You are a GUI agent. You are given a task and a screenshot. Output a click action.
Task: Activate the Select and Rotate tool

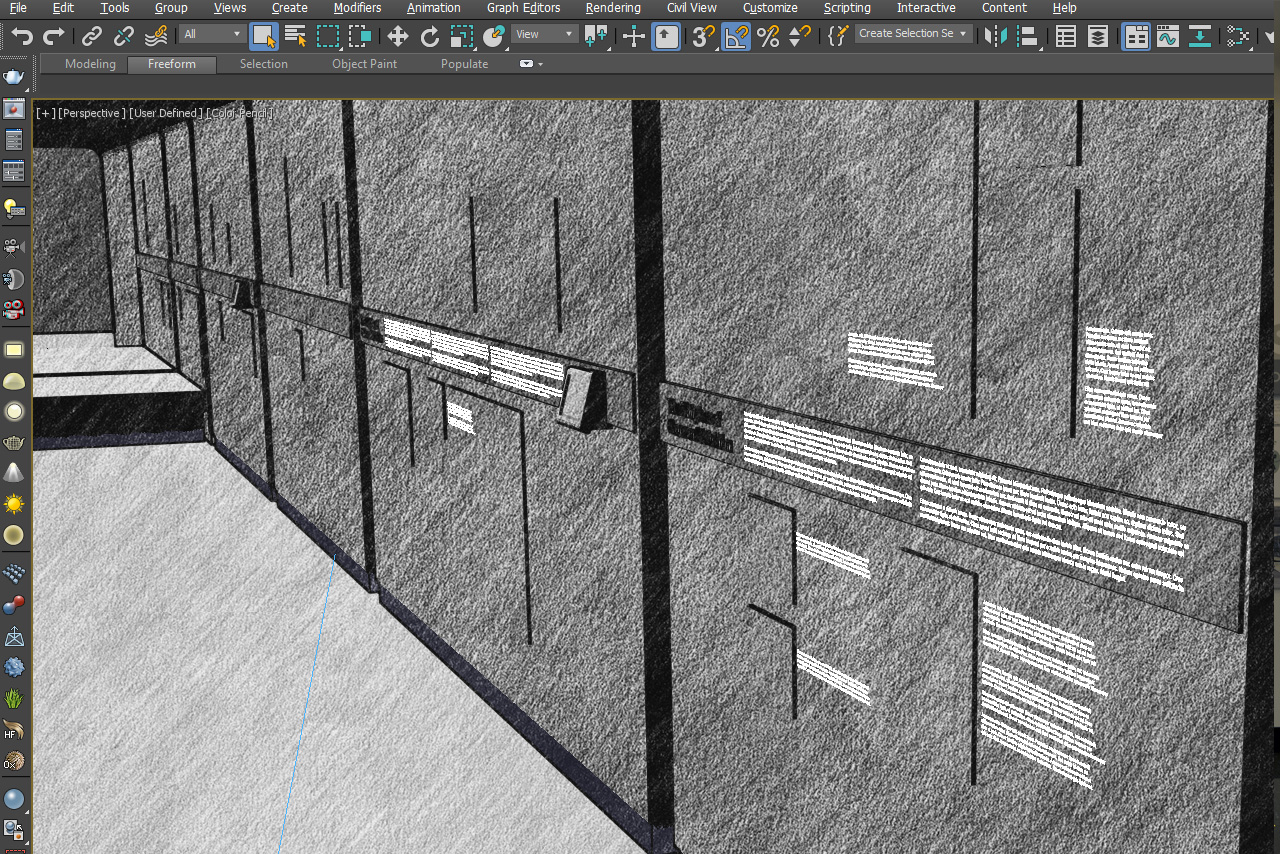[430, 37]
